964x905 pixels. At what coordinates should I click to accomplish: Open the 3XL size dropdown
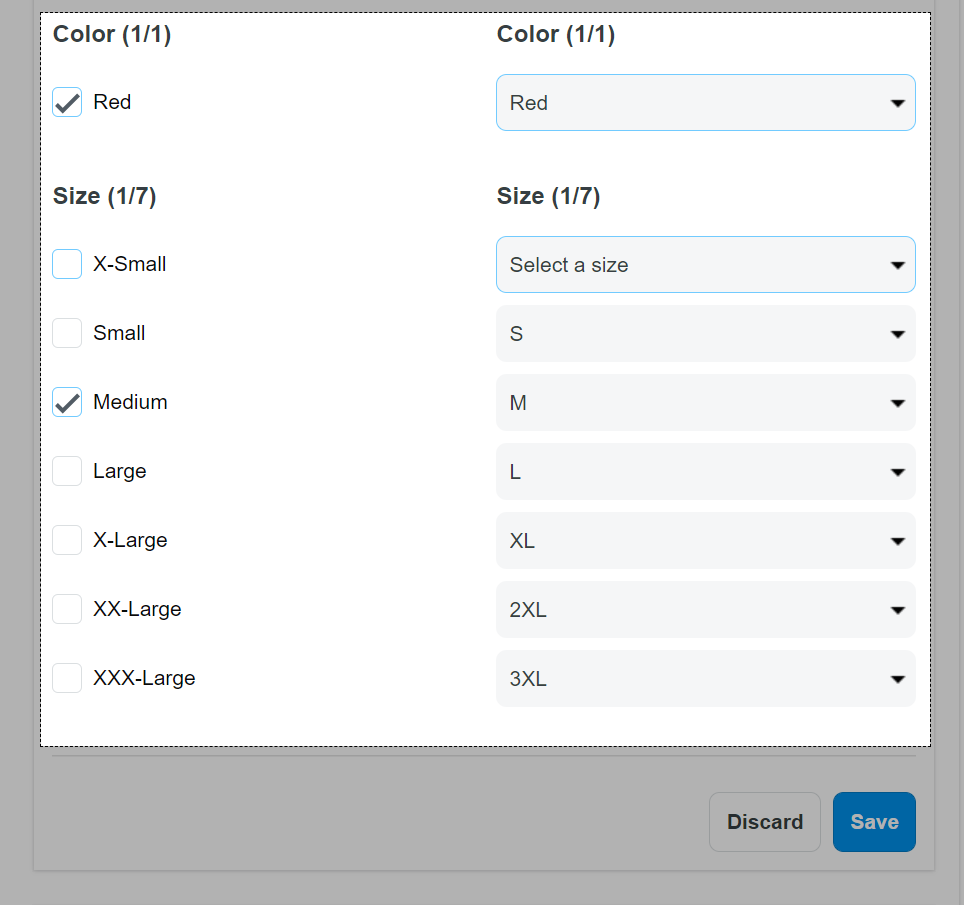pos(706,679)
